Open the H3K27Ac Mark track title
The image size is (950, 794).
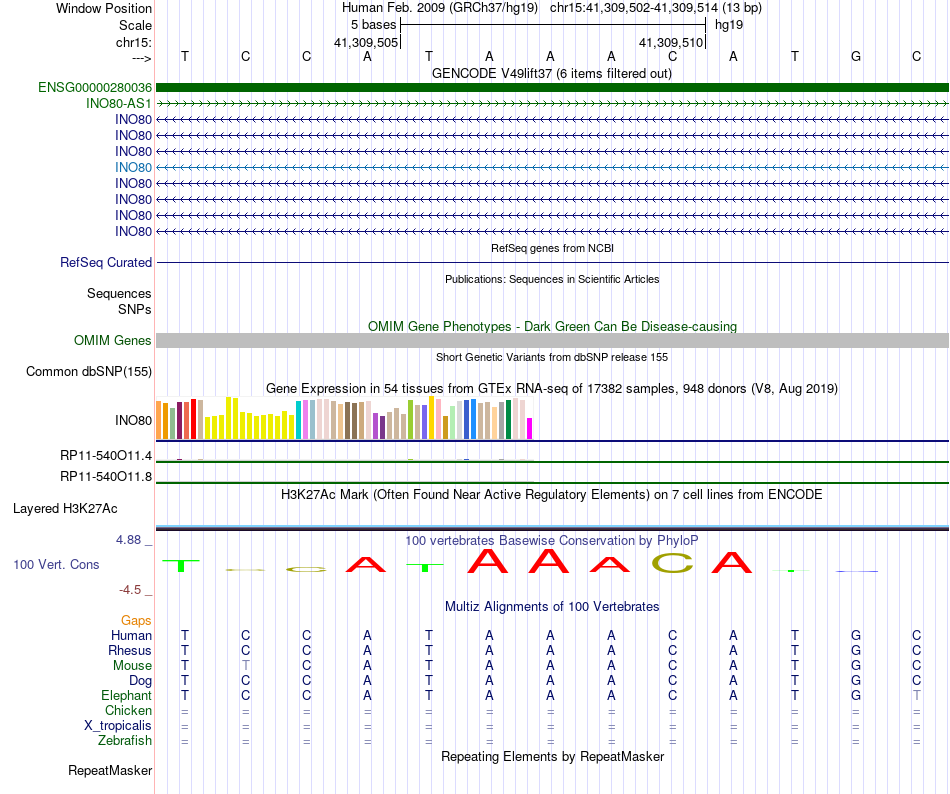pyautogui.click(x=552, y=495)
